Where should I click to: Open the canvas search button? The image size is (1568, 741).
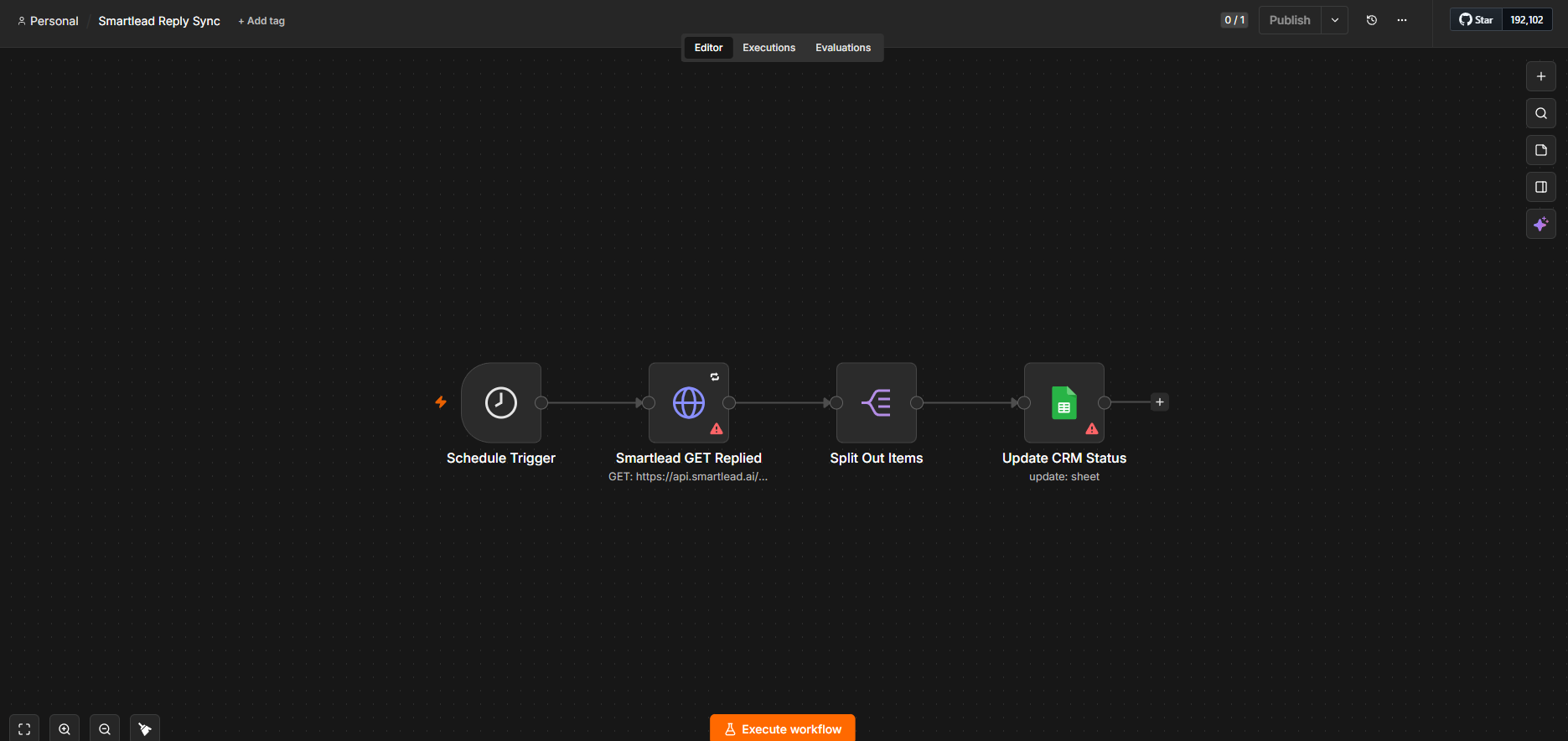(1541, 113)
